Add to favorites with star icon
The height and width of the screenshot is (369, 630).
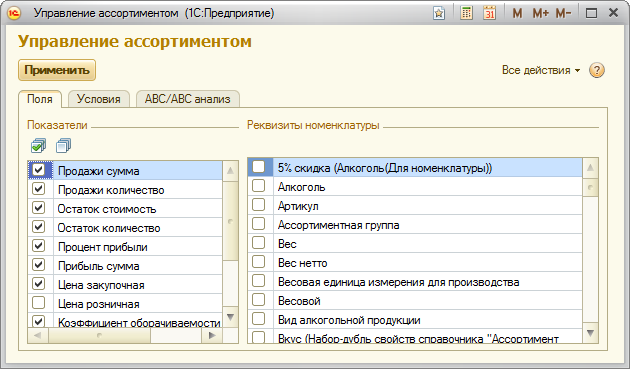tap(439, 13)
